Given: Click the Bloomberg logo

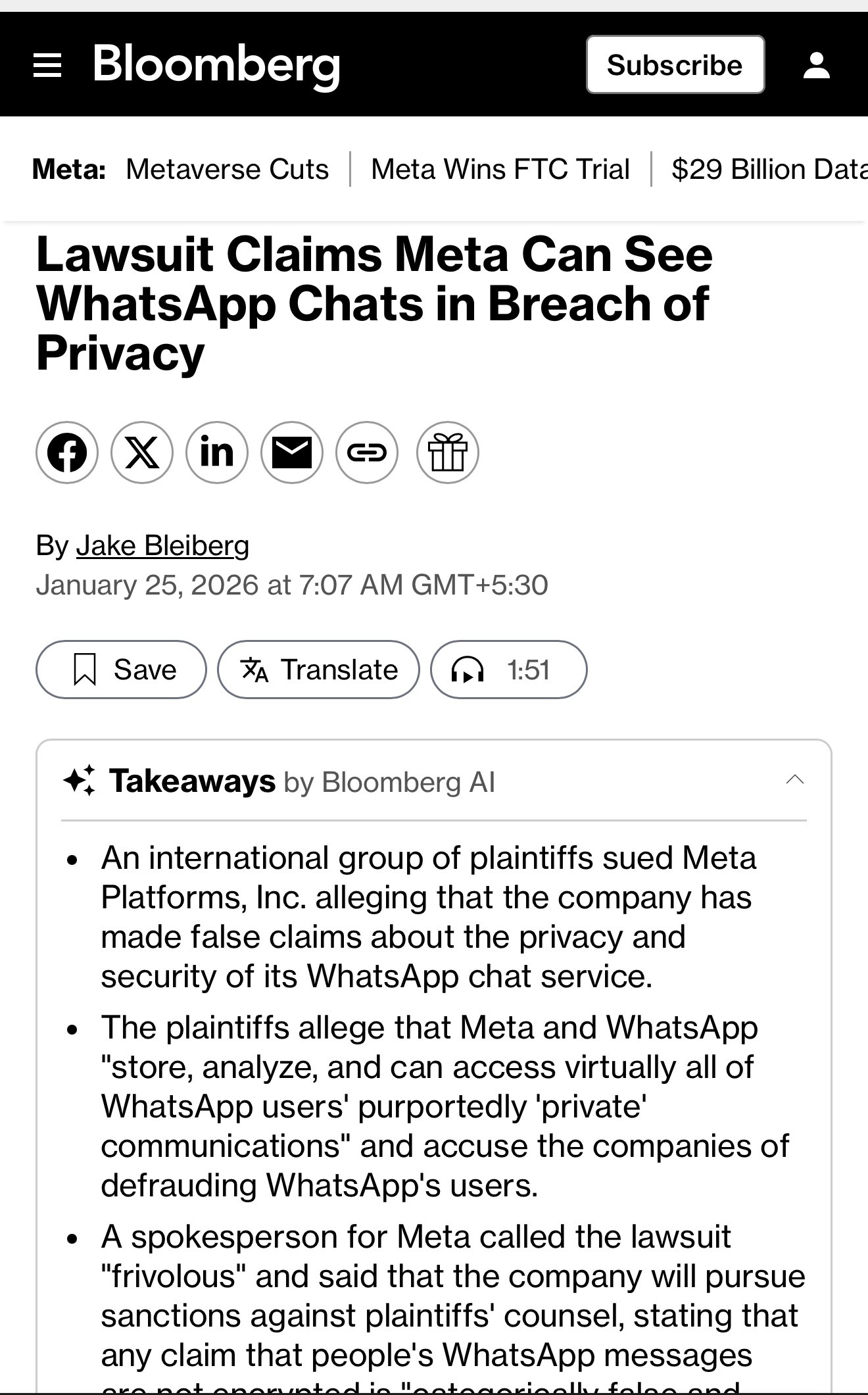Looking at the screenshot, I should (x=216, y=66).
